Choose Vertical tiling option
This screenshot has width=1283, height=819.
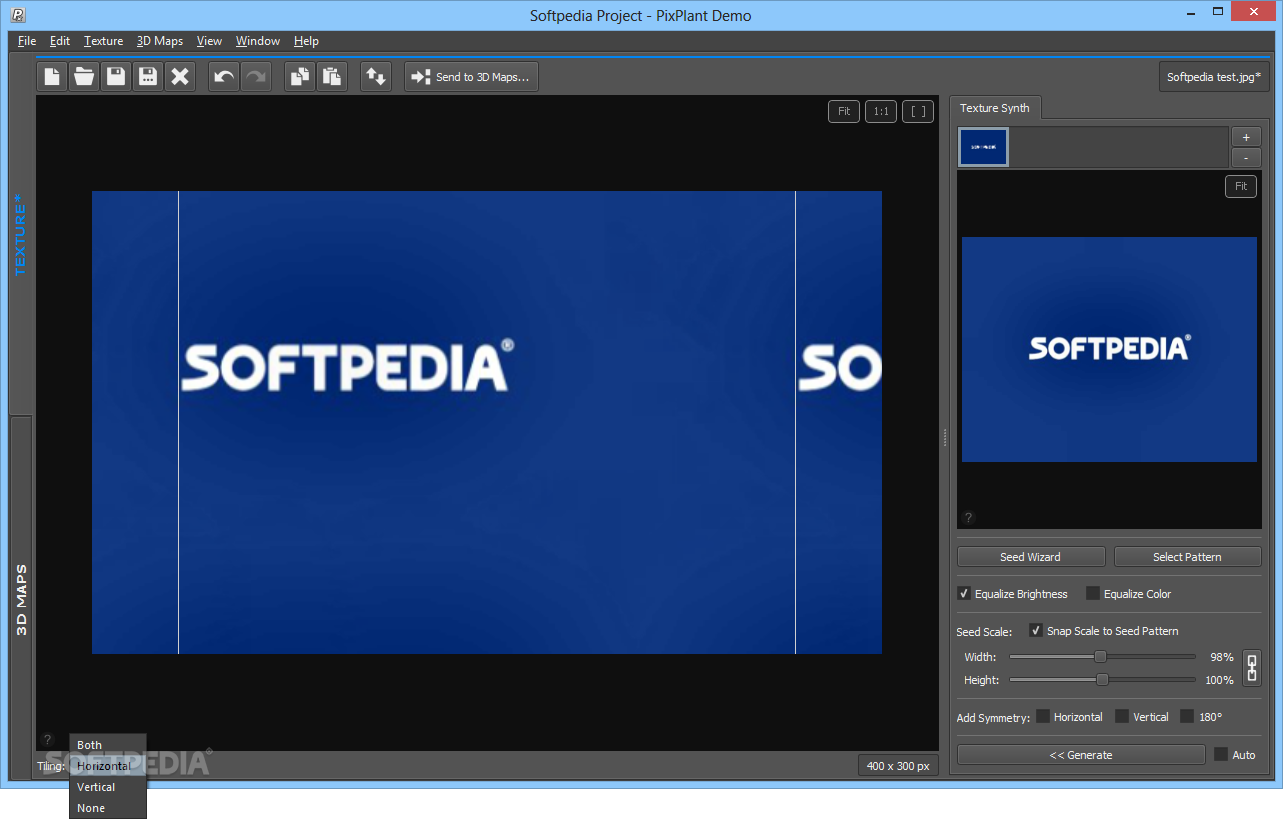(x=108, y=787)
